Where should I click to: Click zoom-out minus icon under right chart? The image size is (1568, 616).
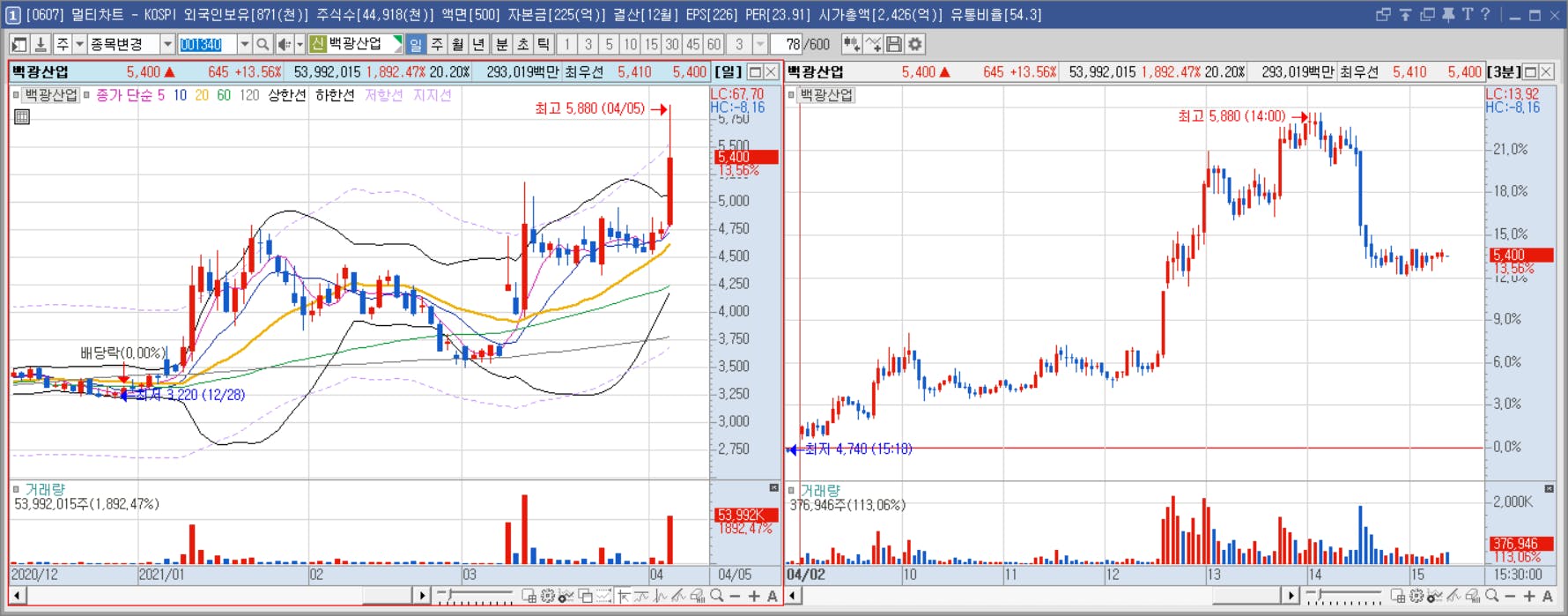(1510, 597)
